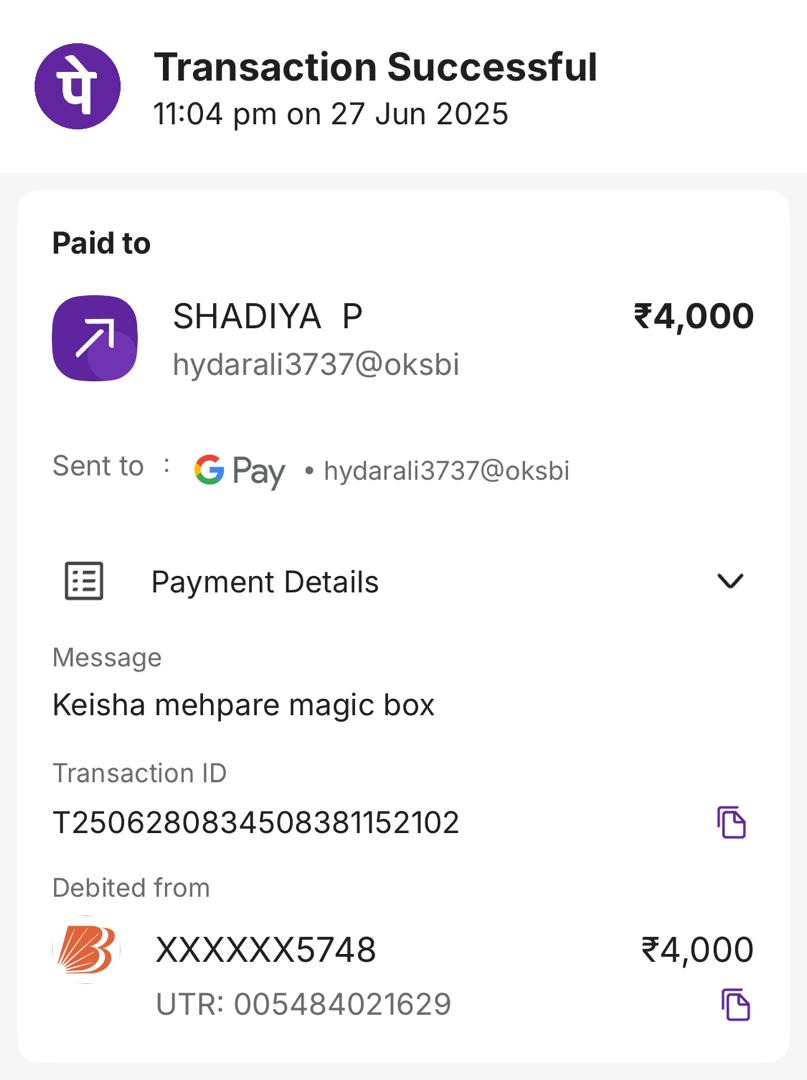Click the bold ₹4,000 paid amount

(694, 316)
